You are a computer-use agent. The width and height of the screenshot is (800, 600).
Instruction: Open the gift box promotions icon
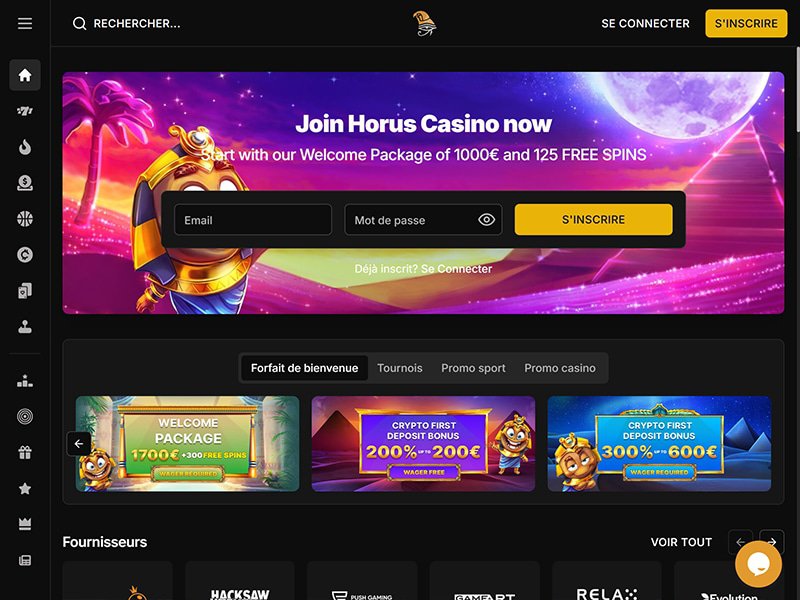tap(24, 453)
